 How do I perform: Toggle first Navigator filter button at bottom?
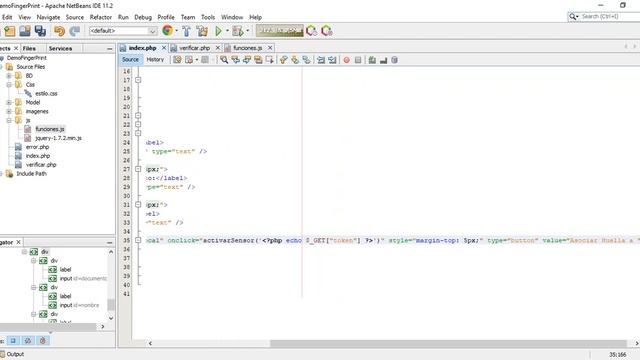click(13, 340)
